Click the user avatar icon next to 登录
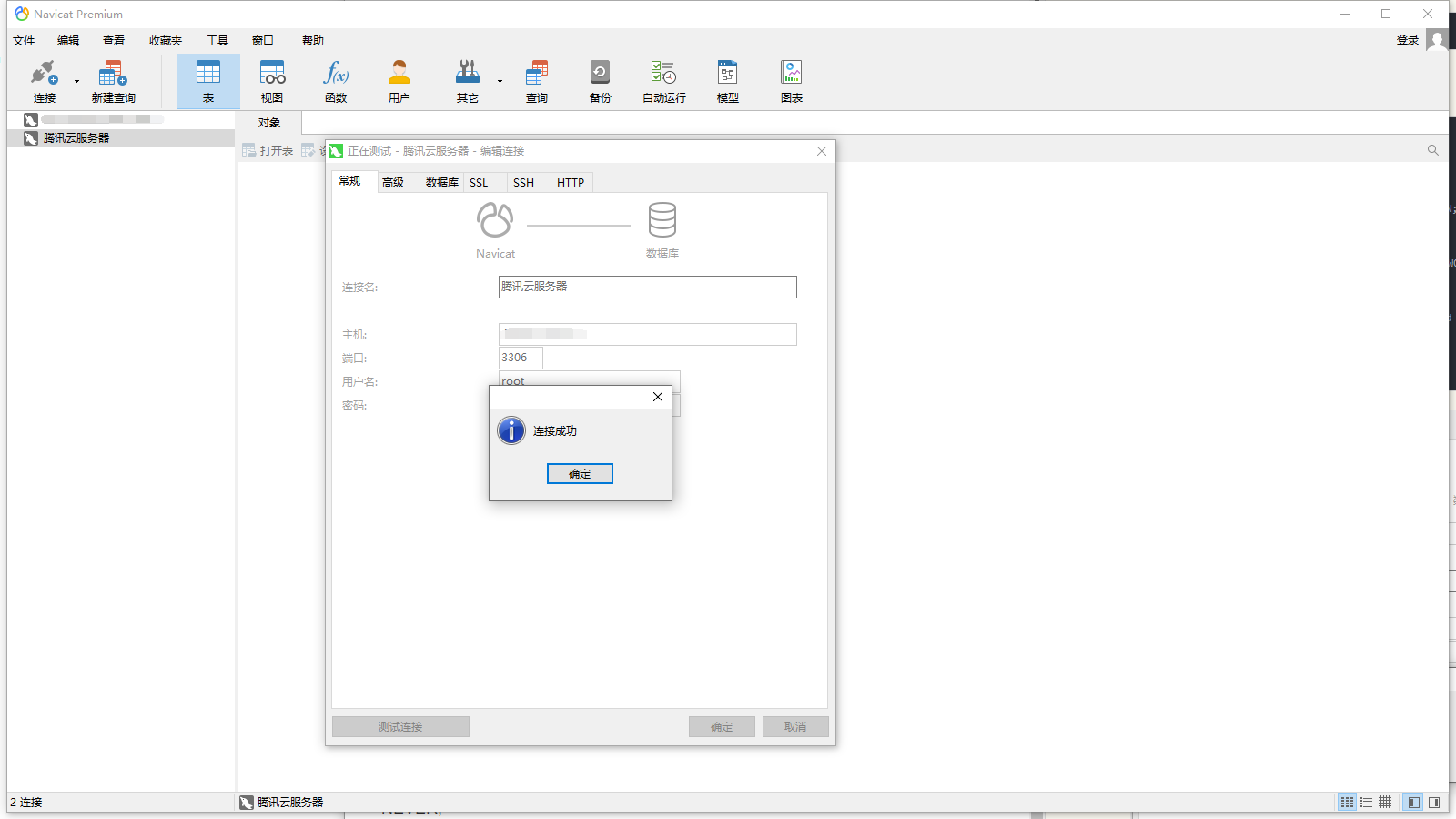1456x819 pixels. [x=1437, y=40]
